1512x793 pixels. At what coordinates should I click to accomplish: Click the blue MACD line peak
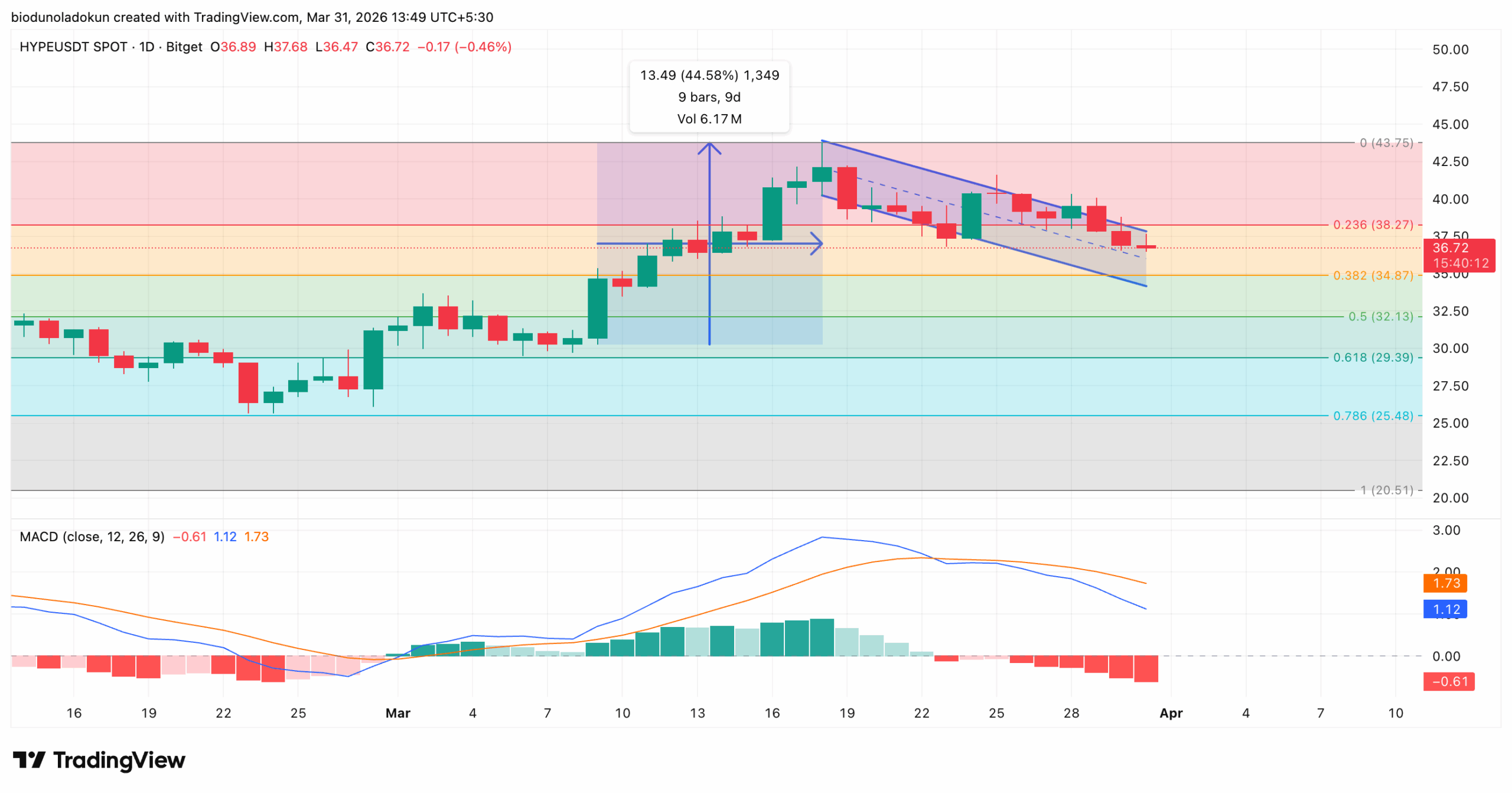(822, 538)
